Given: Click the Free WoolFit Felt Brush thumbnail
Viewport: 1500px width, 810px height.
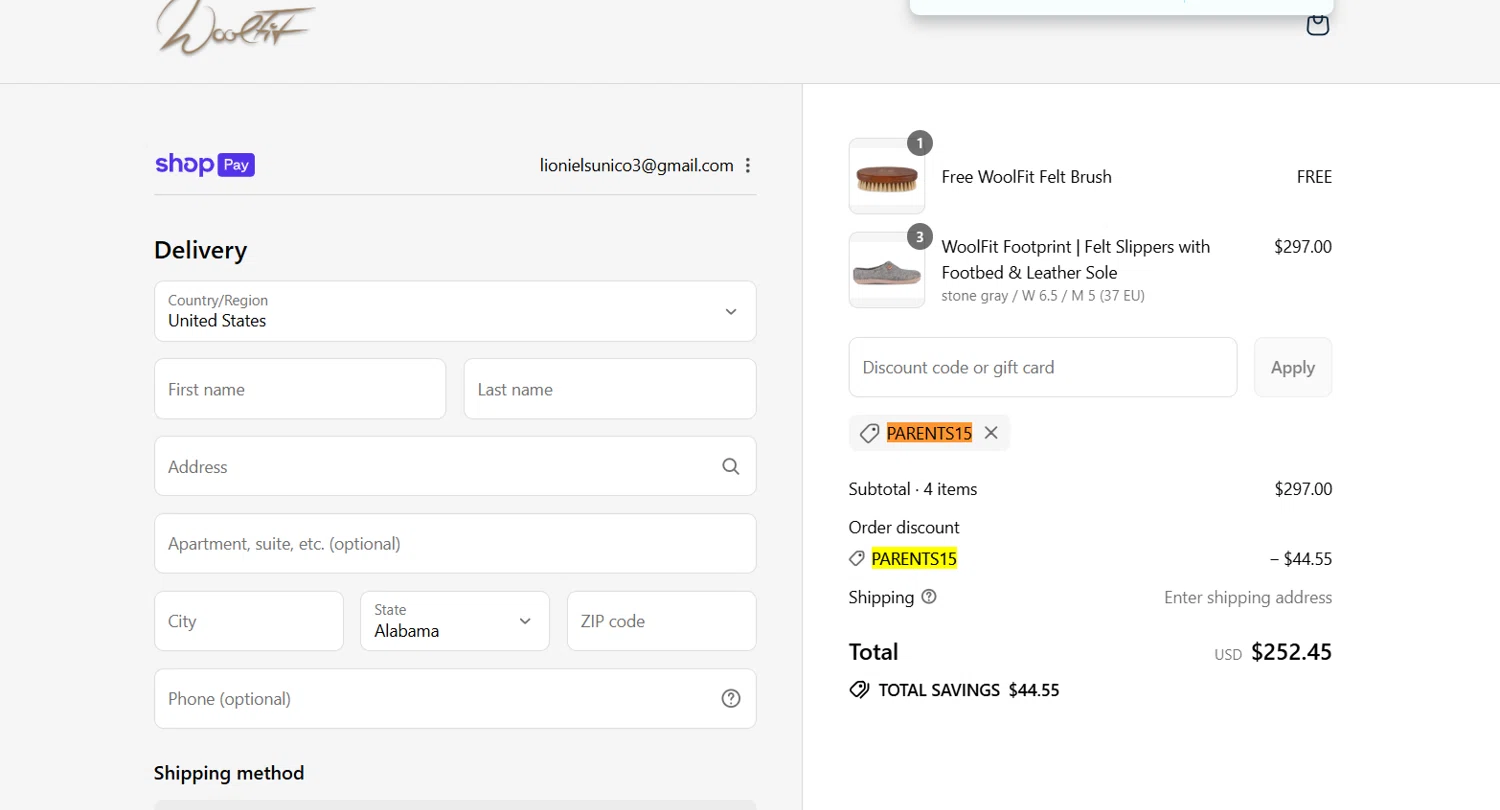Looking at the screenshot, I should [887, 176].
